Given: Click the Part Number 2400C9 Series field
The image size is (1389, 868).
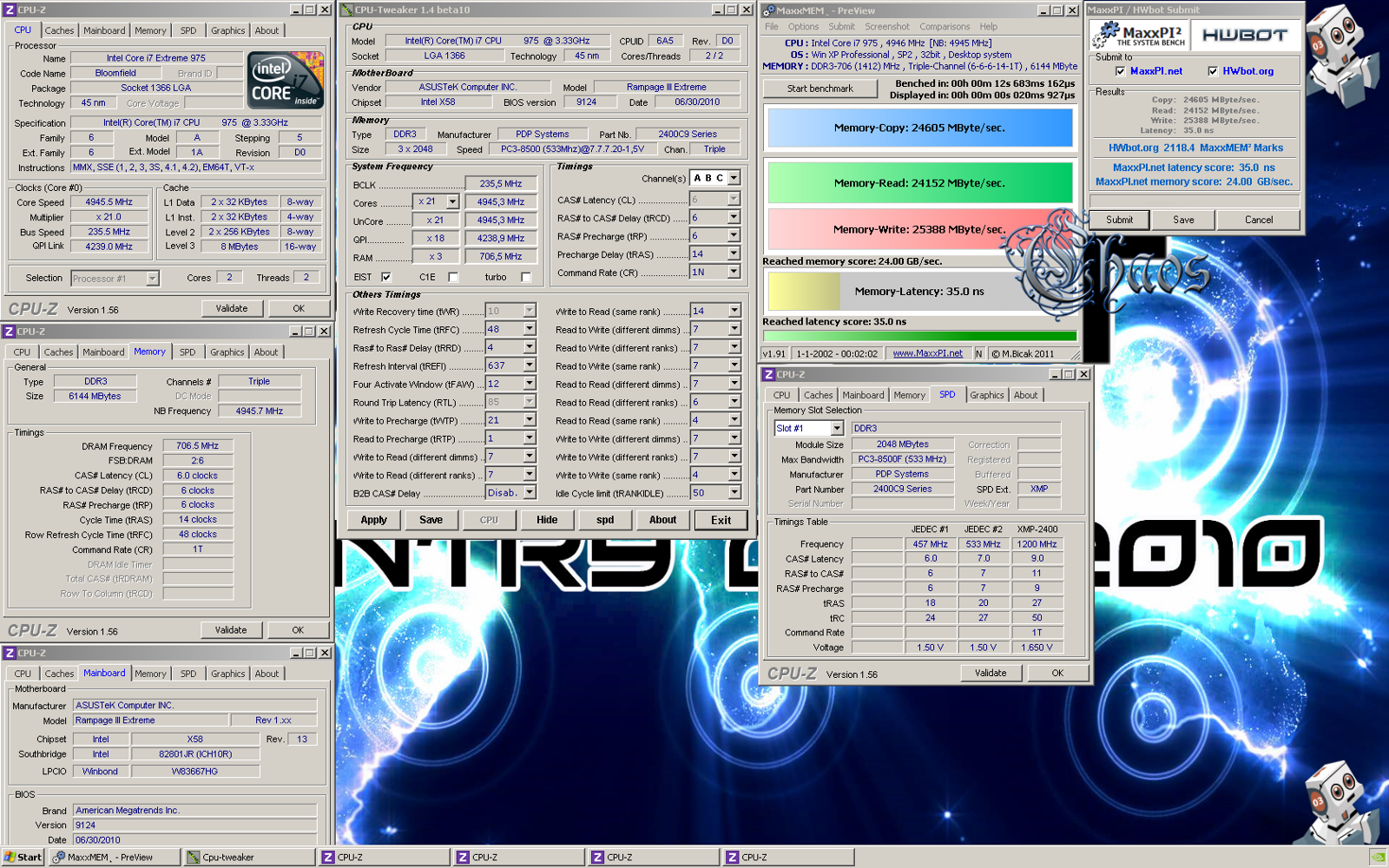Looking at the screenshot, I should [x=903, y=489].
